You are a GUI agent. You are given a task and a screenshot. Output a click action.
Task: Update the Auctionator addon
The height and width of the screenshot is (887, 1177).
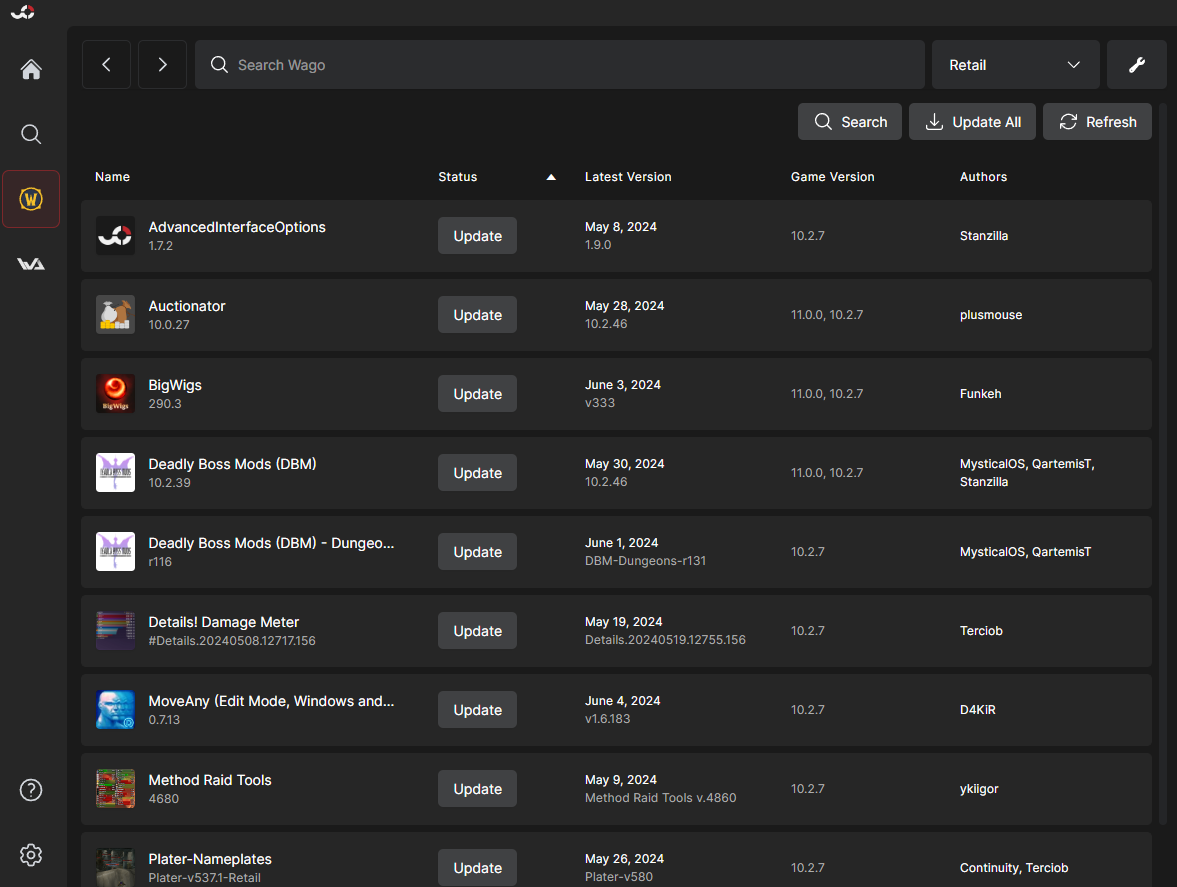tap(477, 315)
